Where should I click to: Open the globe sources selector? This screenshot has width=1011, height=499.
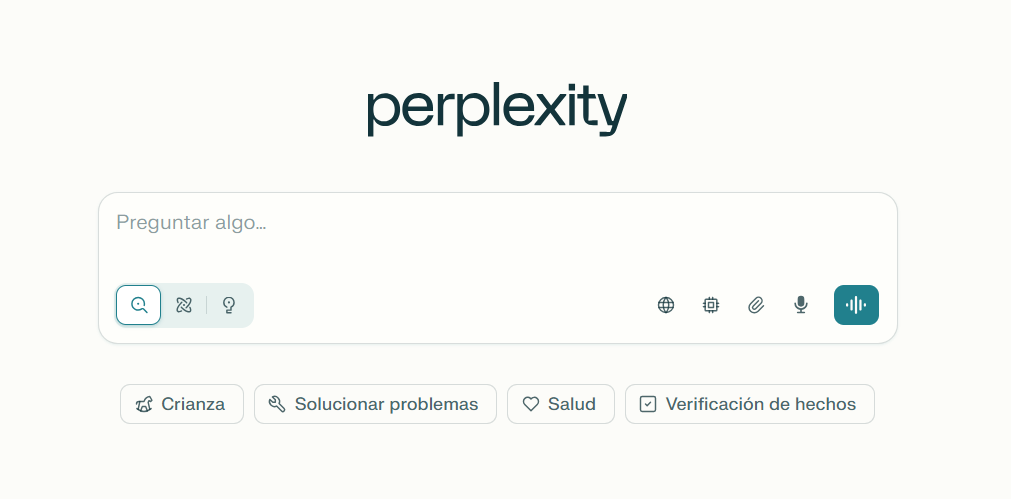pyautogui.click(x=666, y=305)
